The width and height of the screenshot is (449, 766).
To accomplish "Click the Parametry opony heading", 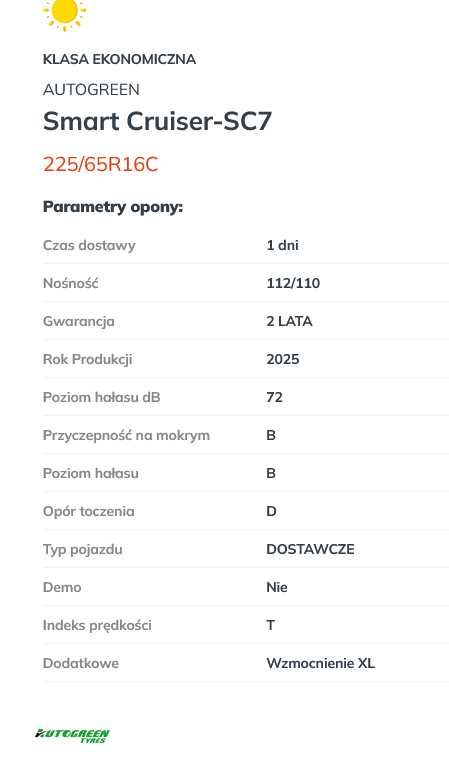I will pos(113,207).
